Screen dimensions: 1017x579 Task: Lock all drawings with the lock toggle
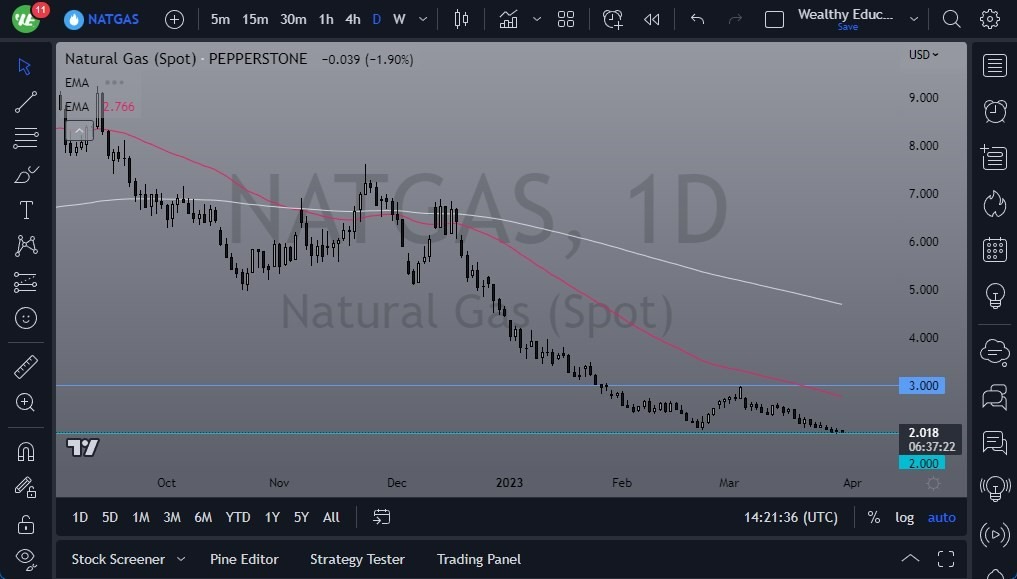(25, 521)
